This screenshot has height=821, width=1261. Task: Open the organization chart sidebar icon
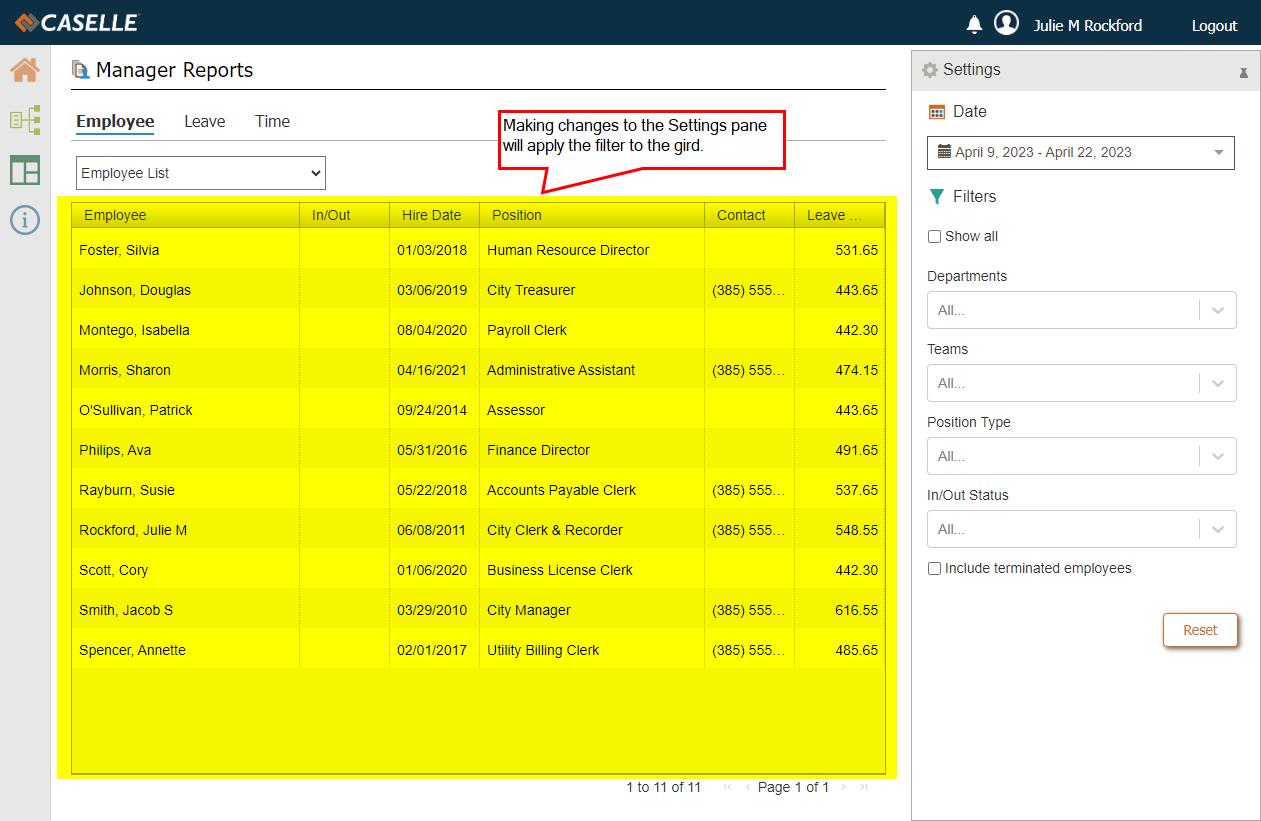(x=25, y=120)
